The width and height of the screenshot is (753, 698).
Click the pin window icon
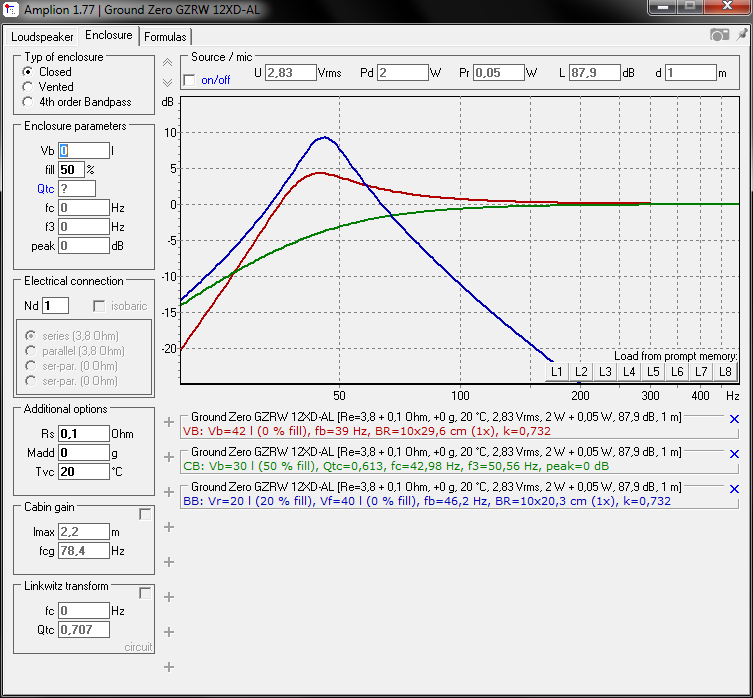coord(741,35)
